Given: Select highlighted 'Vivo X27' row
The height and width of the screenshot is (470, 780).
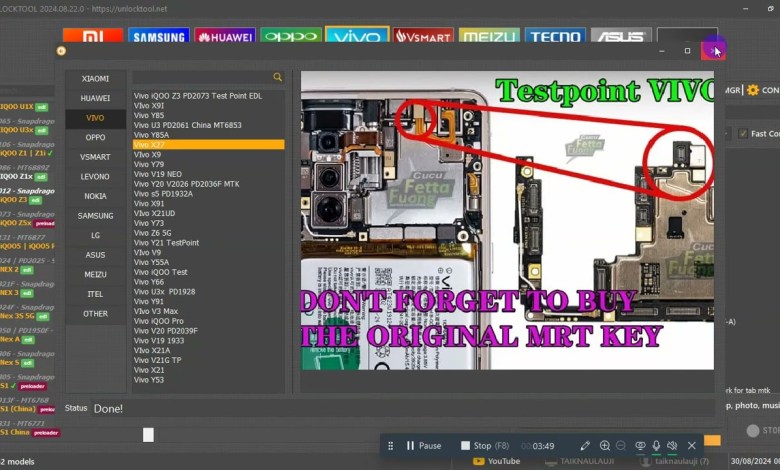Looking at the screenshot, I should [x=208, y=145].
